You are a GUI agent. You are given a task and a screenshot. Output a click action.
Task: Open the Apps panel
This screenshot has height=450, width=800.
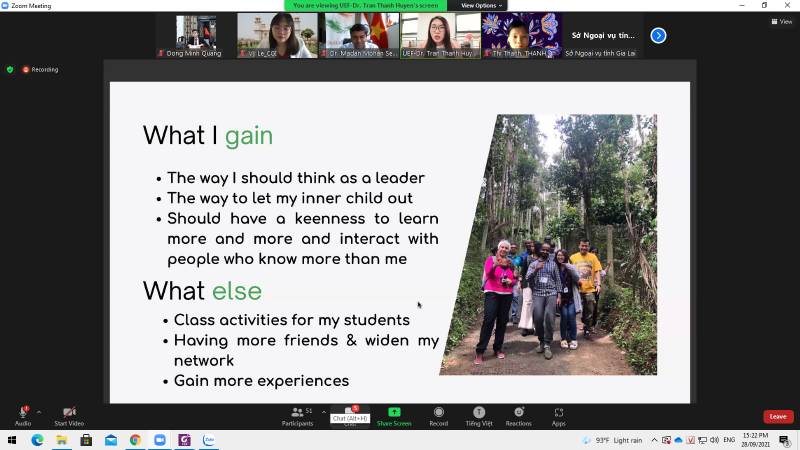point(558,413)
